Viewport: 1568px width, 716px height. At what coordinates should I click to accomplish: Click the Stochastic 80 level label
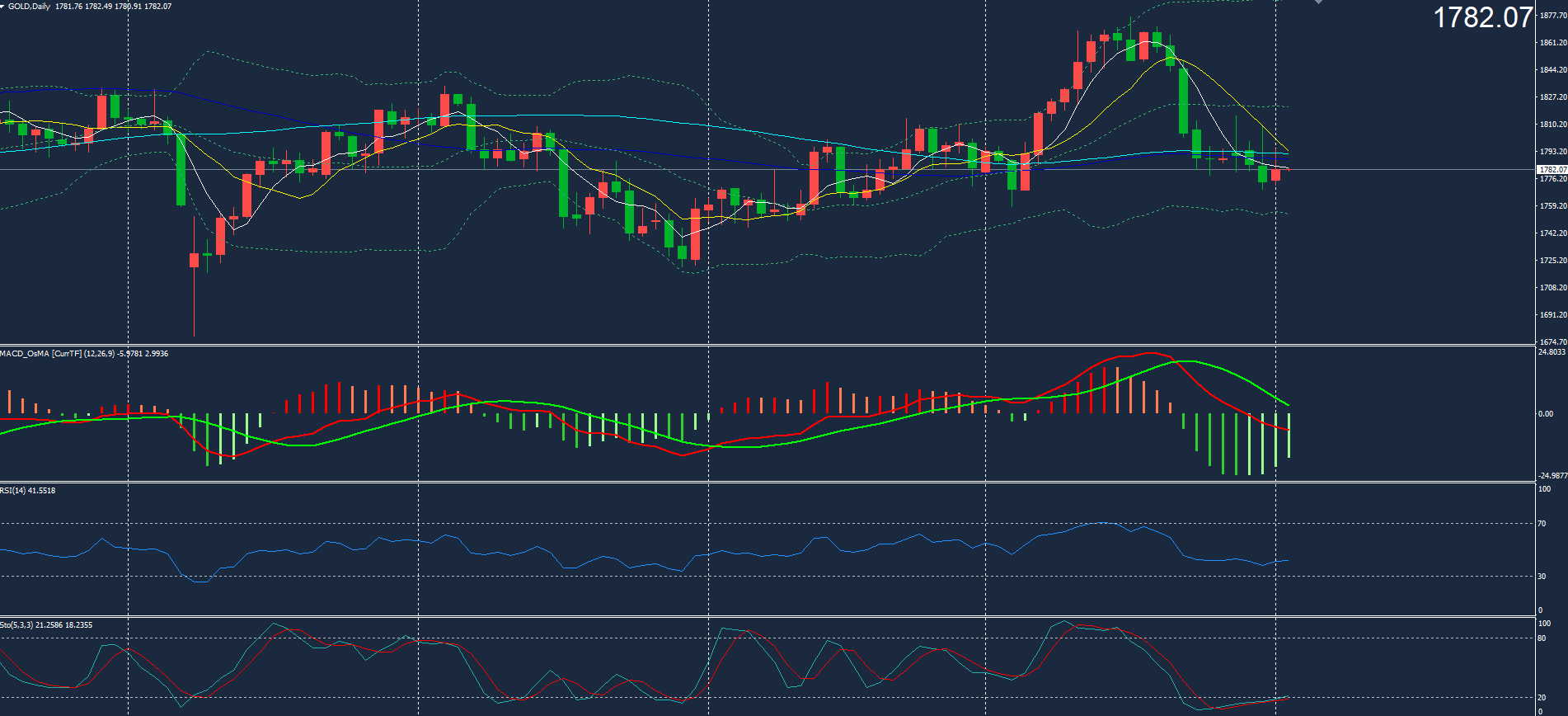click(x=1542, y=638)
